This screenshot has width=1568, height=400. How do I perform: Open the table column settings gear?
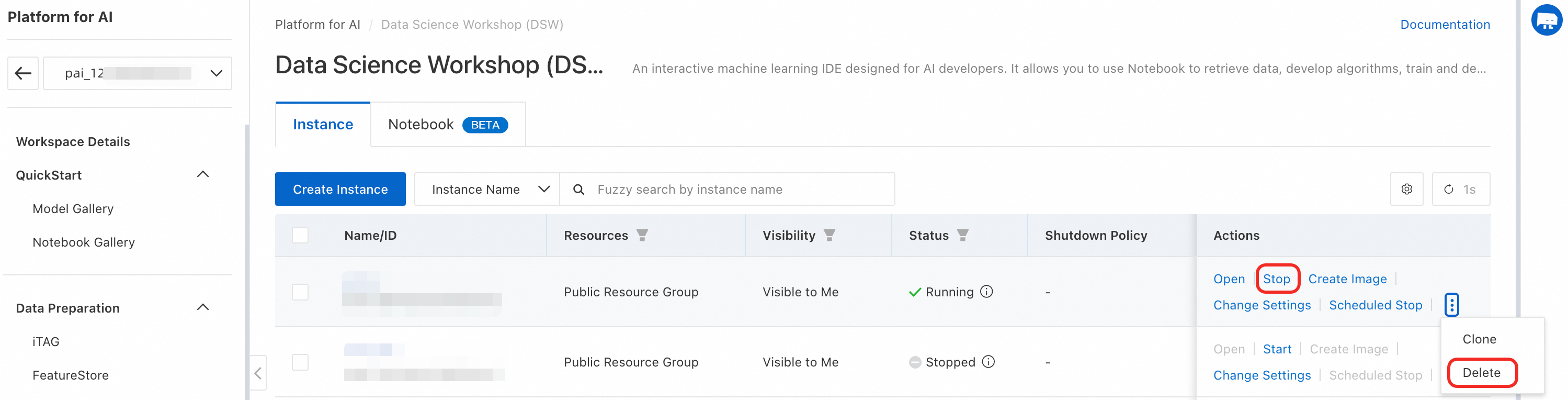(1406, 189)
